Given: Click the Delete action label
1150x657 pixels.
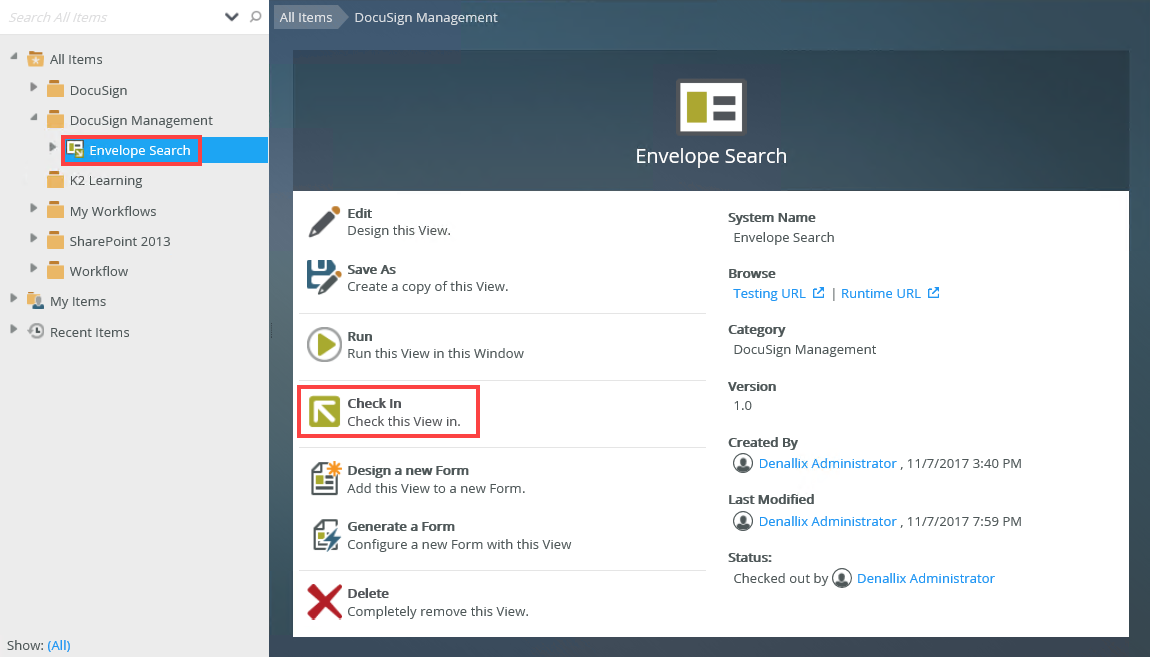Looking at the screenshot, I should point(367,593).
